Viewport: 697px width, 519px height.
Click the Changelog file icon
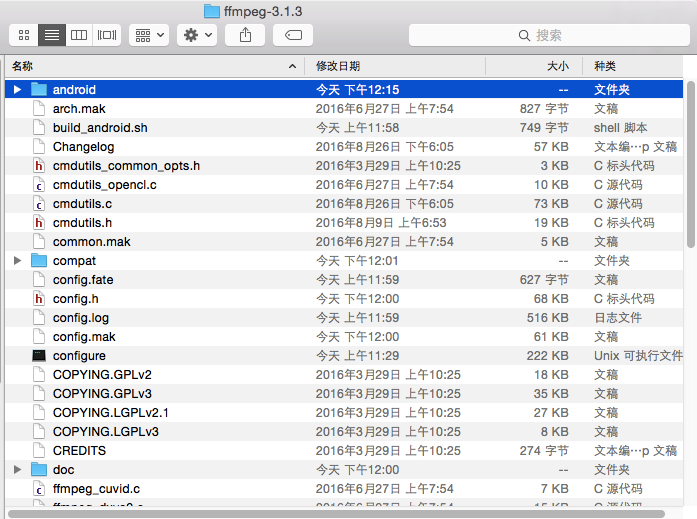tap(39, 147)
